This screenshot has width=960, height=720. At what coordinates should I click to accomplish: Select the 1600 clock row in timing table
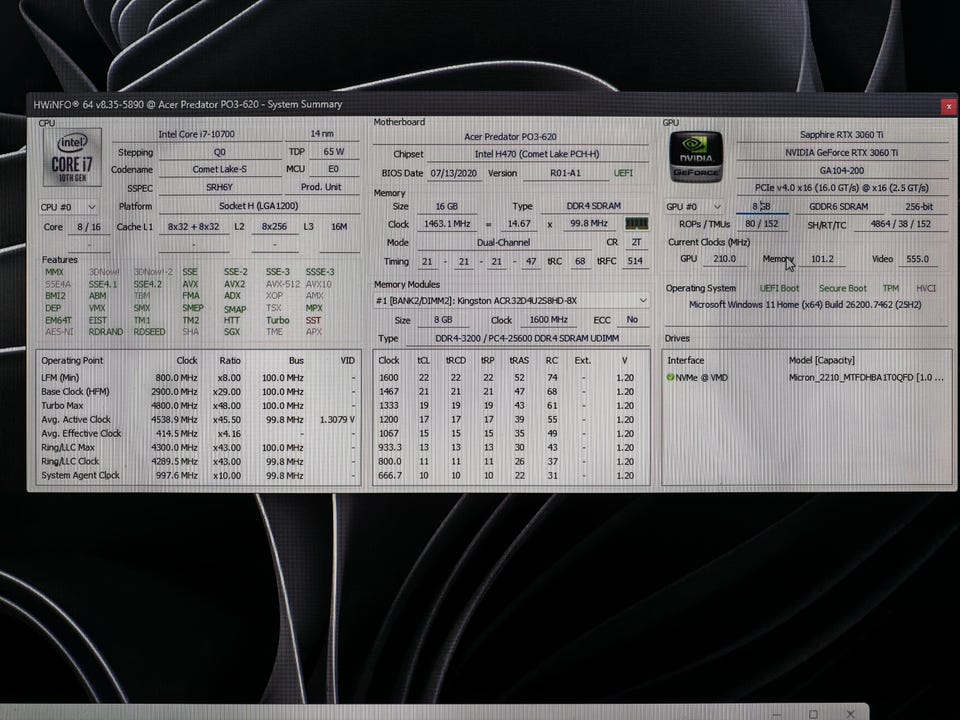390,377
